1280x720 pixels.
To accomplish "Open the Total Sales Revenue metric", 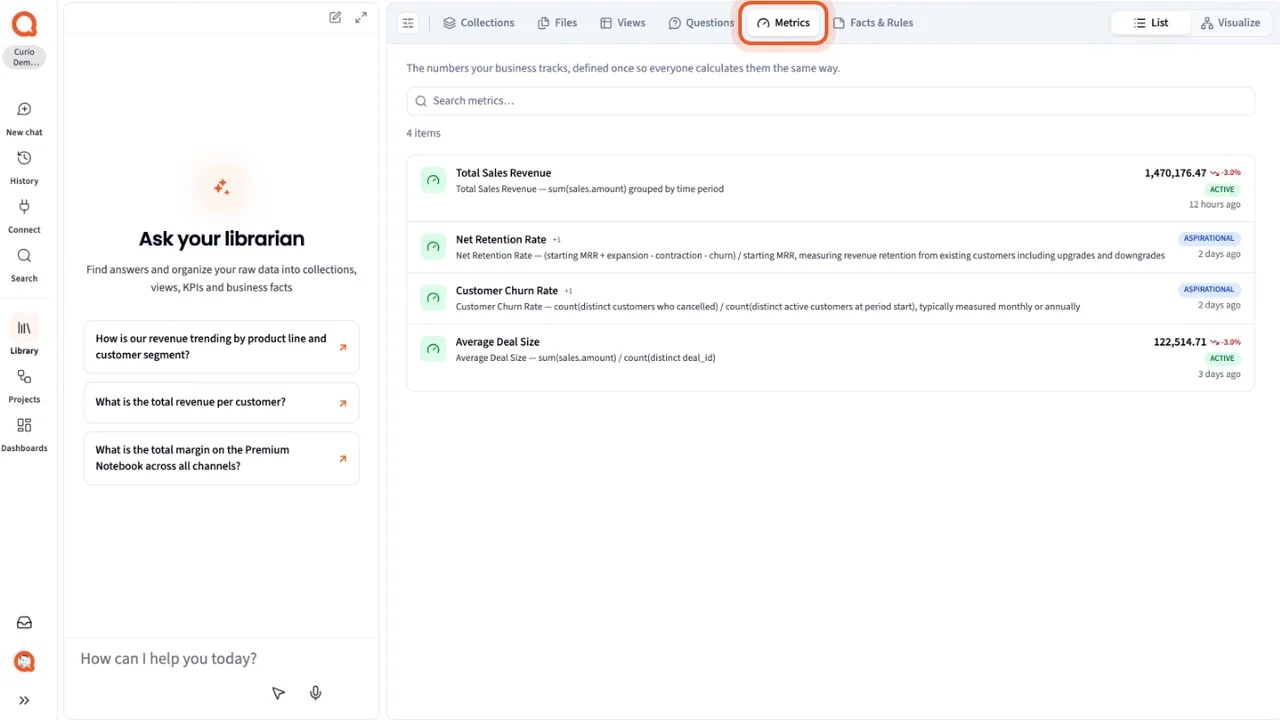I will click(x=830, y=189).
